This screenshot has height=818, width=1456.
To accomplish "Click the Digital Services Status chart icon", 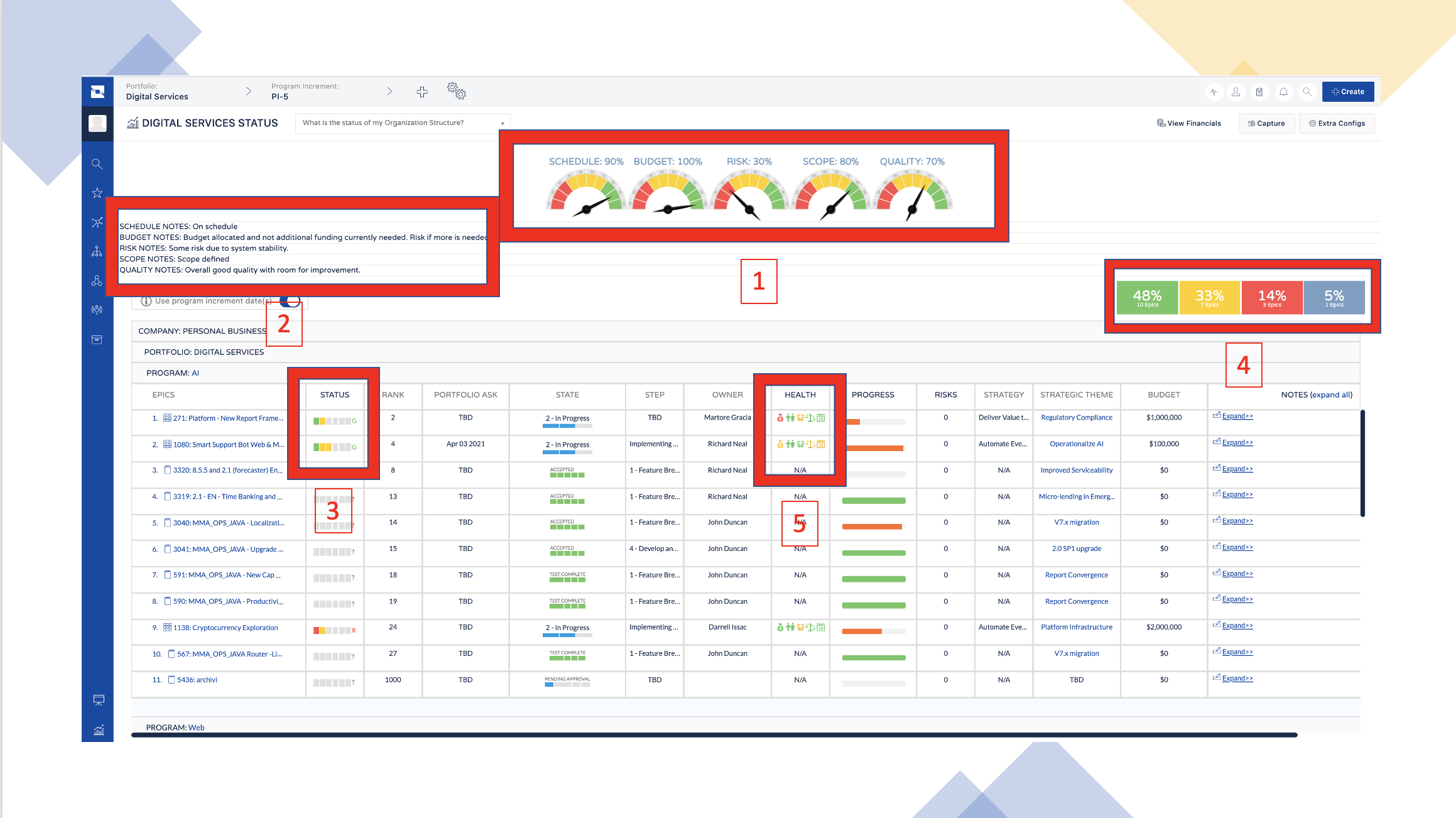I will pos(133,123).
